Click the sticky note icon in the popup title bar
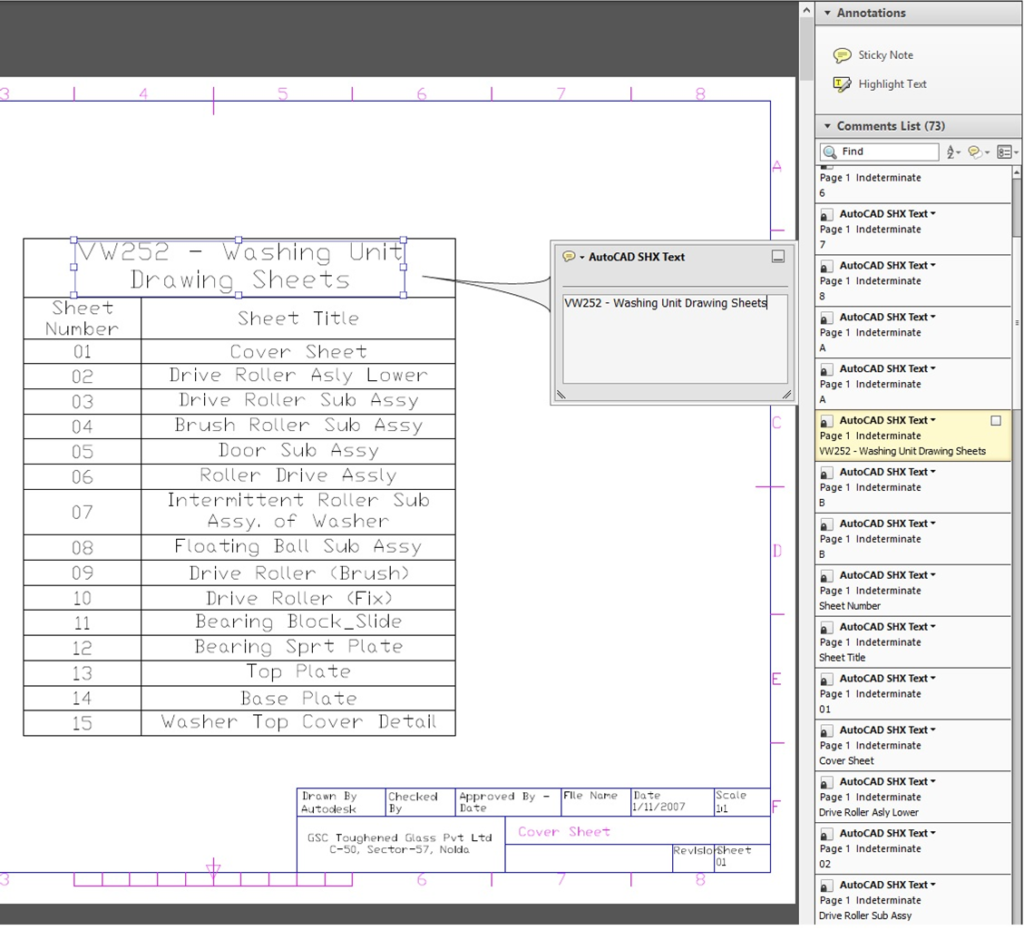This screenshot has width=1024, height=940. coord(568,257)
